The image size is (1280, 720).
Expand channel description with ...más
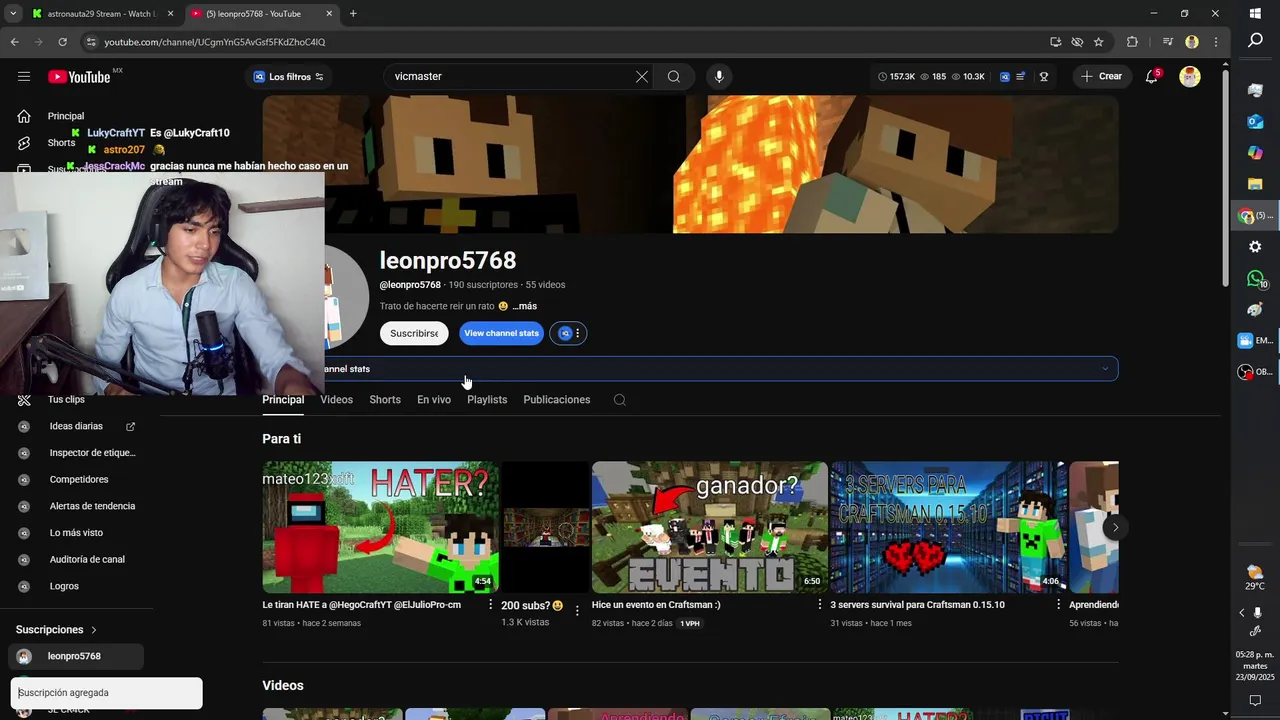[x=525, y=306]
